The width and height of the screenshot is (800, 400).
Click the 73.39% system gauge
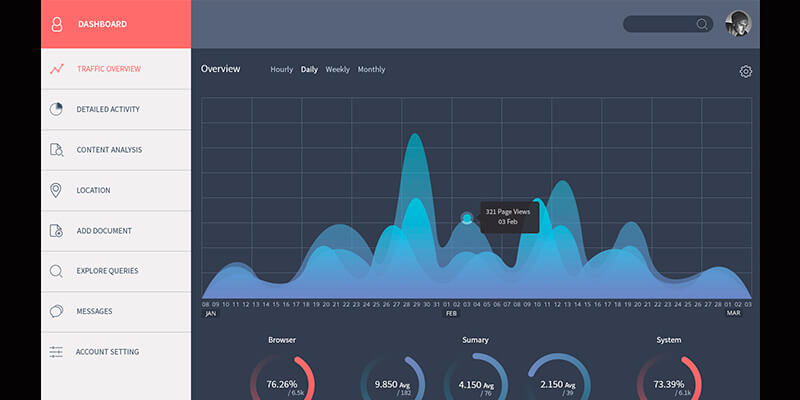tap(669, 378)
